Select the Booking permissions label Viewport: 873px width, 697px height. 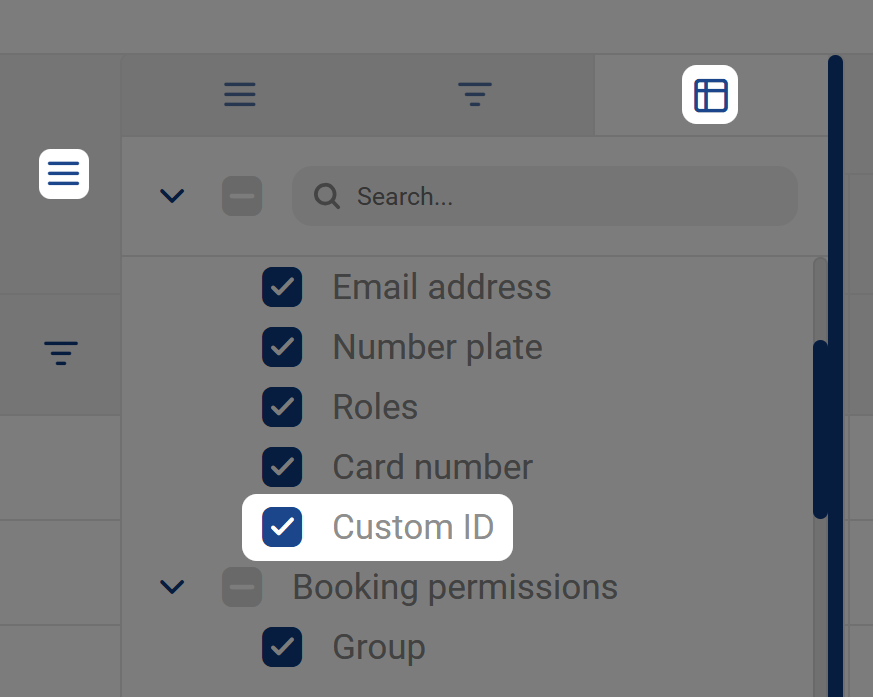click(x=455, y=587)
